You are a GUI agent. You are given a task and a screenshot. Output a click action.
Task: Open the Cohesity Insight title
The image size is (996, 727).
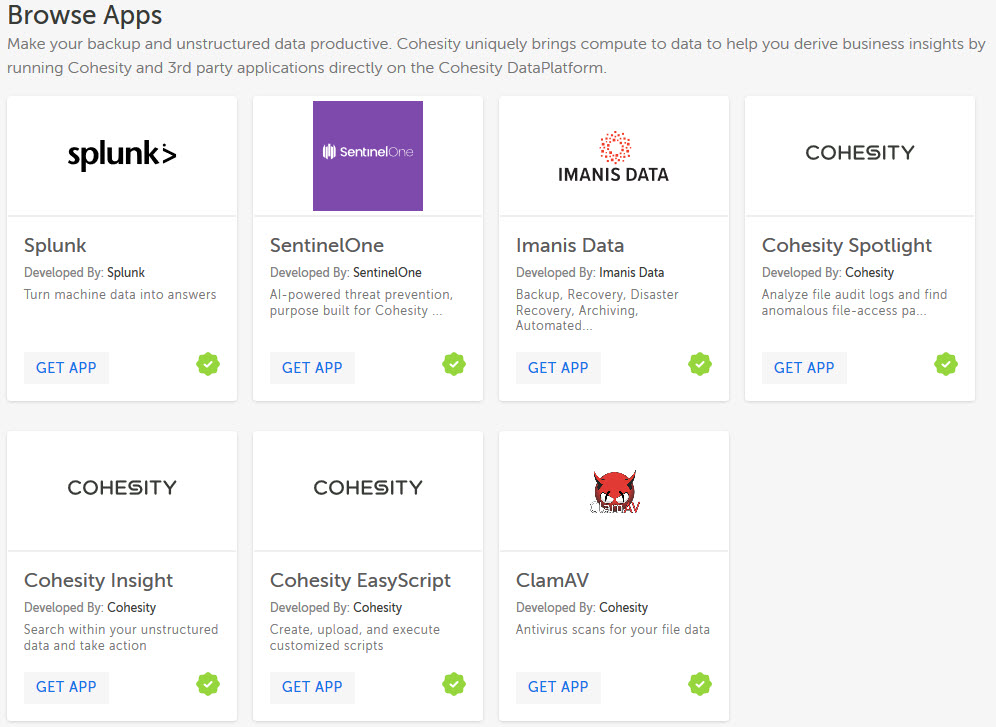98,581
